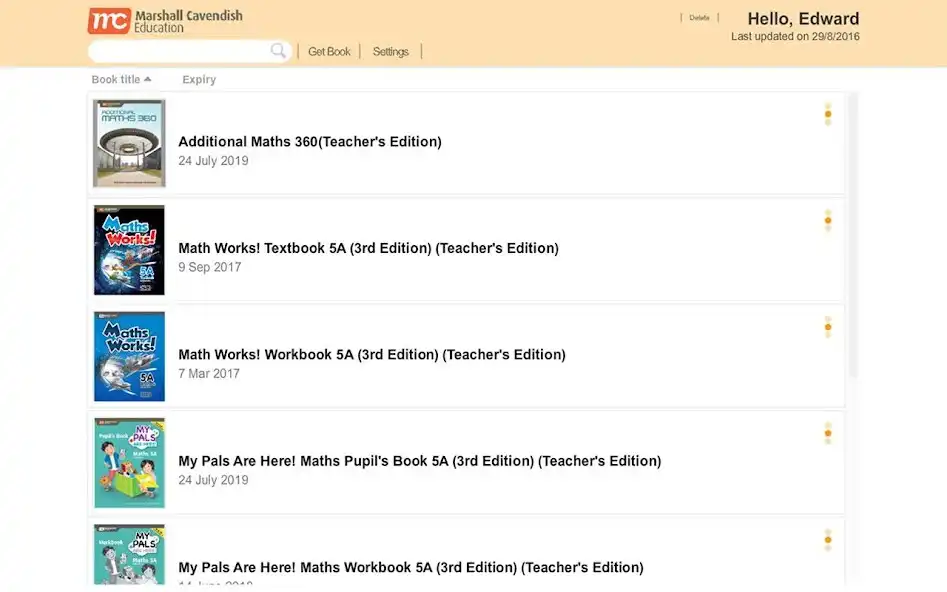
Task: Open options dots for My Pals Pupil's Book 5A
Action: click(x=828, y=433)
